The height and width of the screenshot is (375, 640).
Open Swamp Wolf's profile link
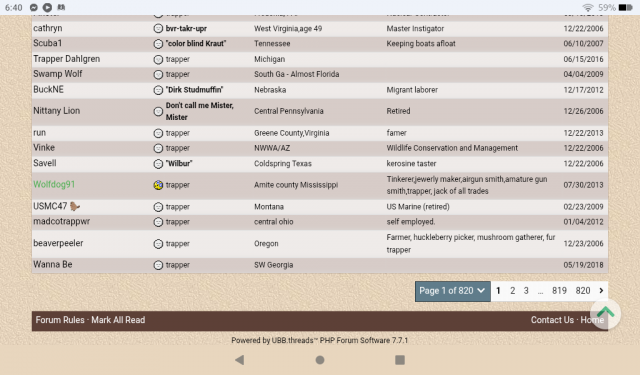pos(58,74)
